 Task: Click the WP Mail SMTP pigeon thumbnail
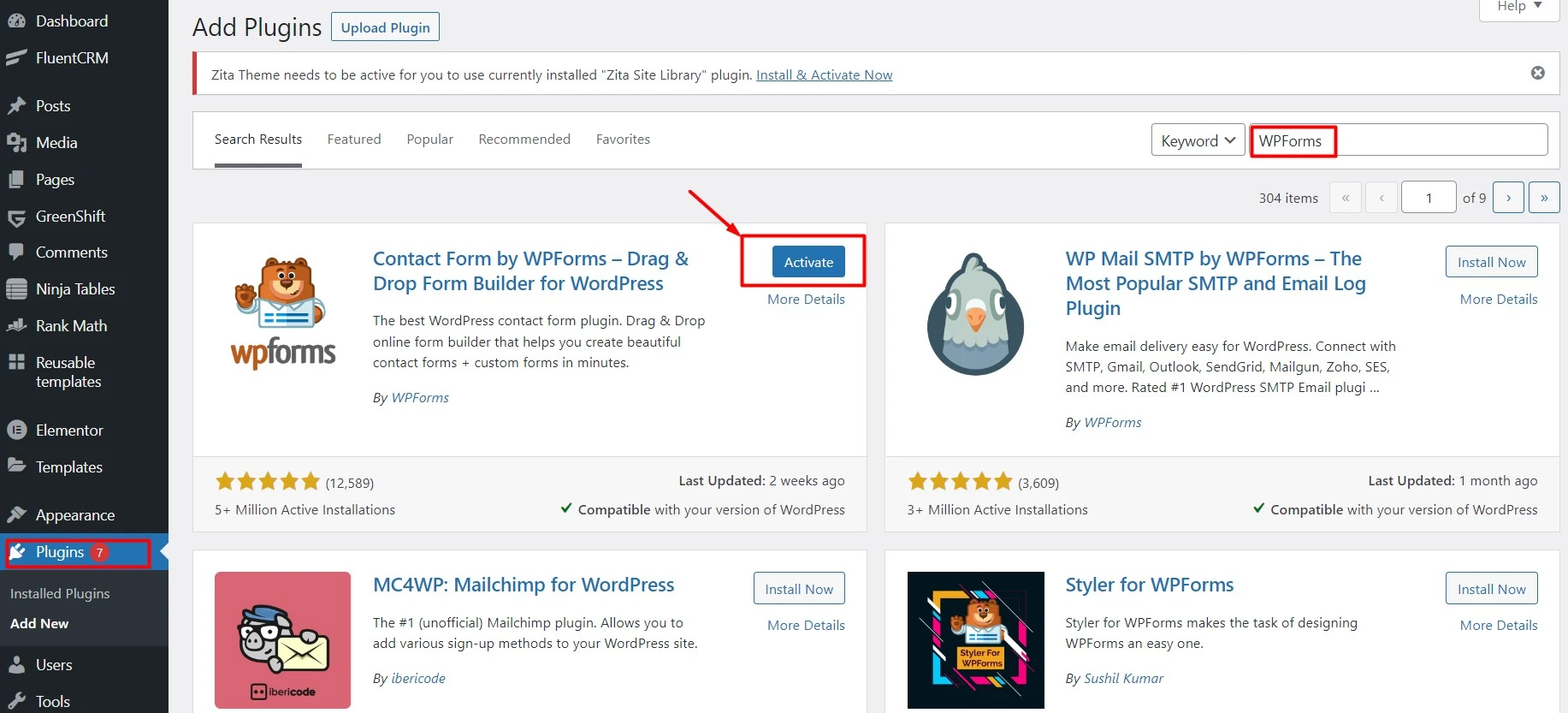pyautogui.click(x=976, y=314)
